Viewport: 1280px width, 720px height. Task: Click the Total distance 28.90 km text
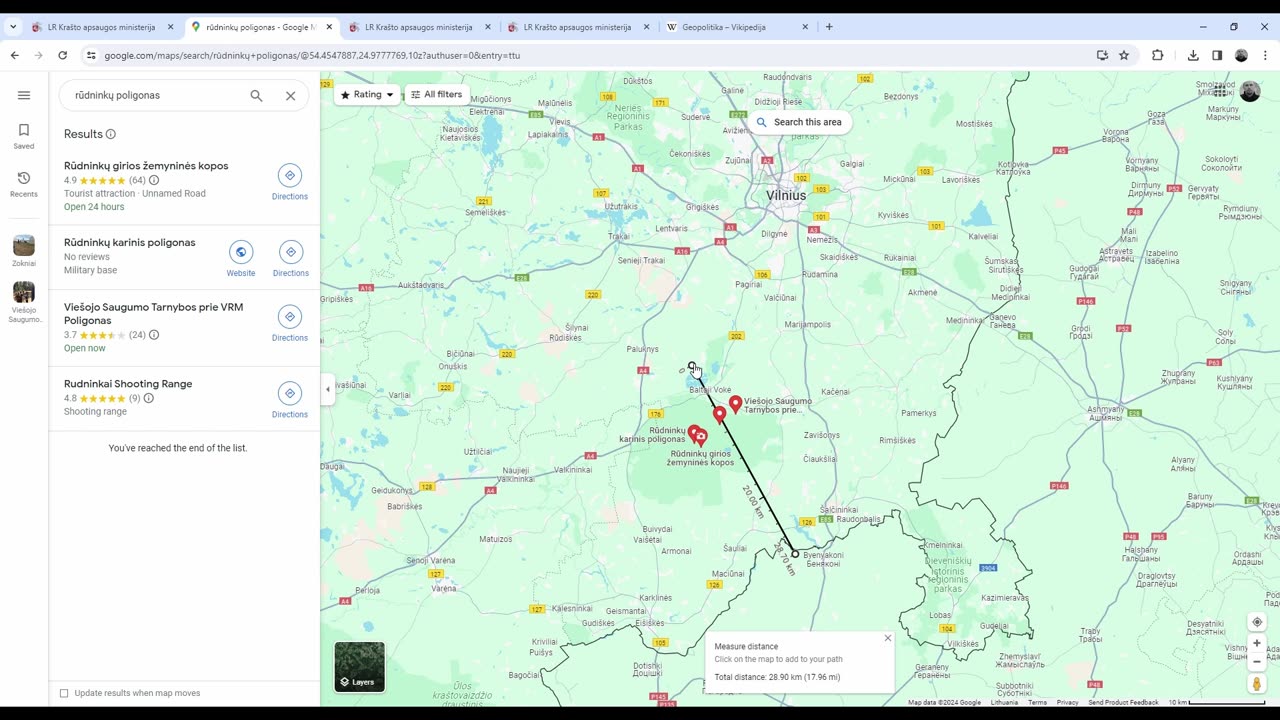777,677
